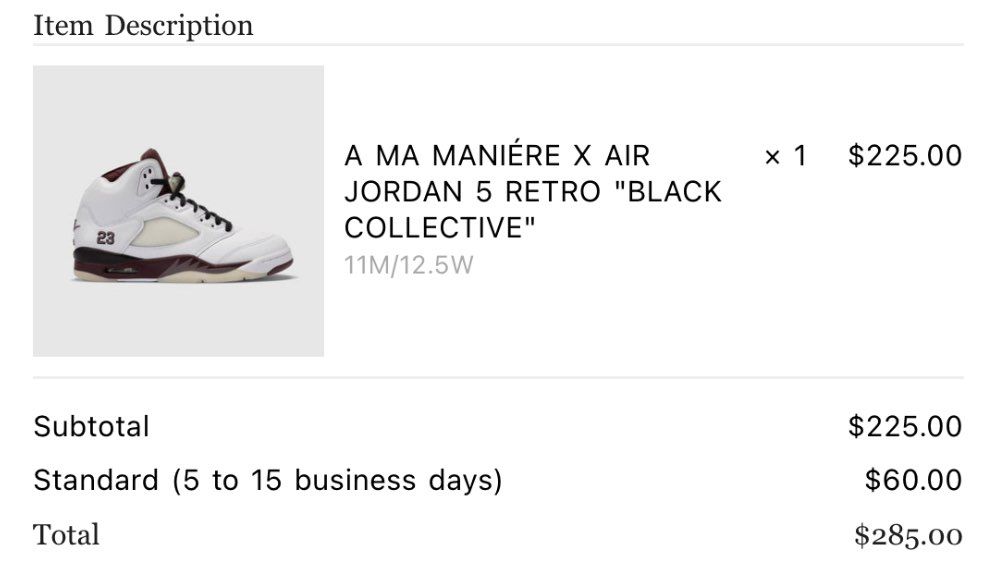The height and width of the screenshot is (582, 987).
Task: Click the × 1 quantity indicator
Action: [786, 156]
